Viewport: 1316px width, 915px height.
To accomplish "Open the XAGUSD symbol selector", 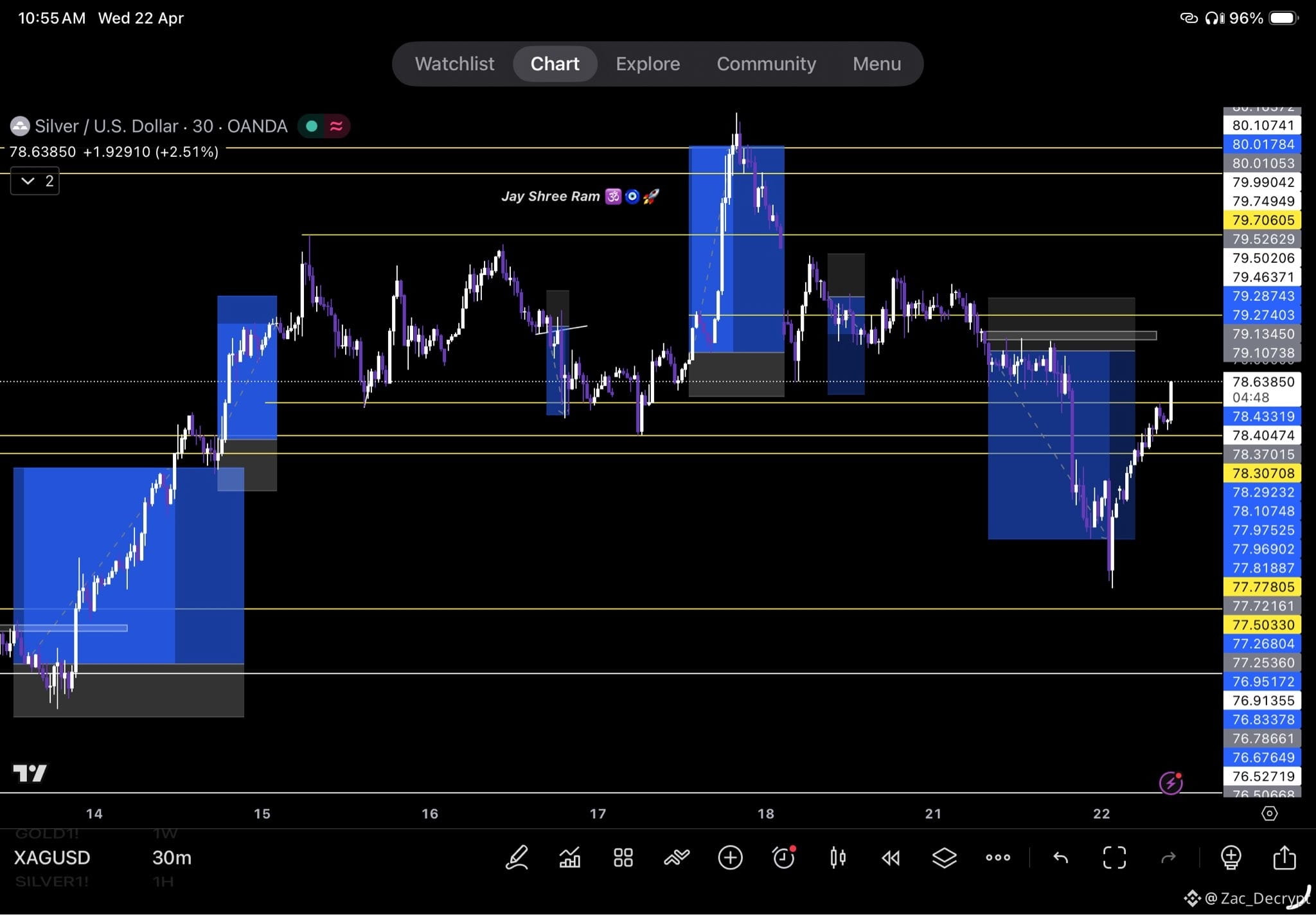I will coord(52,857).
